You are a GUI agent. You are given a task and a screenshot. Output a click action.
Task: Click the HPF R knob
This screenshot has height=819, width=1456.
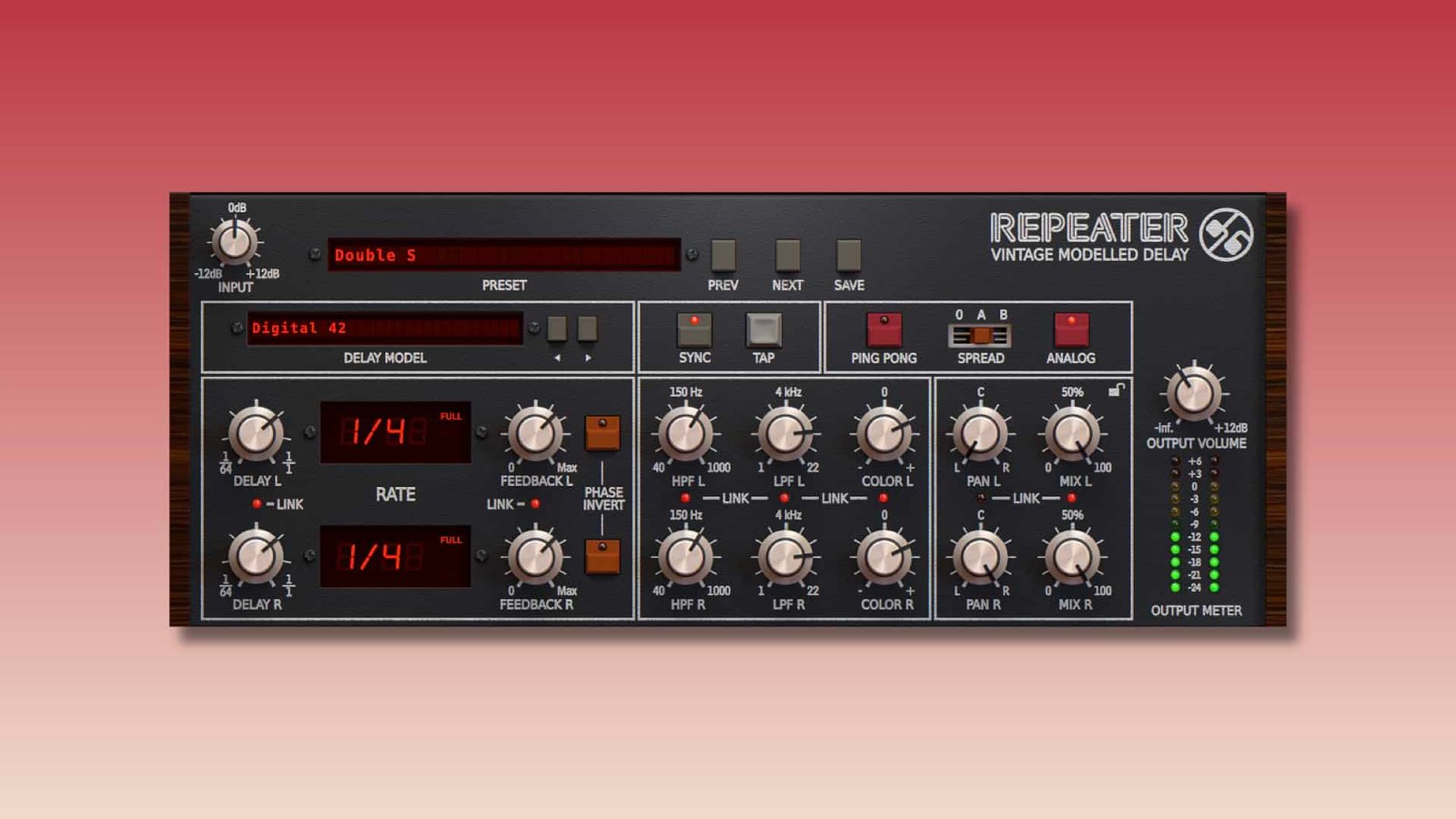[685, 557]
